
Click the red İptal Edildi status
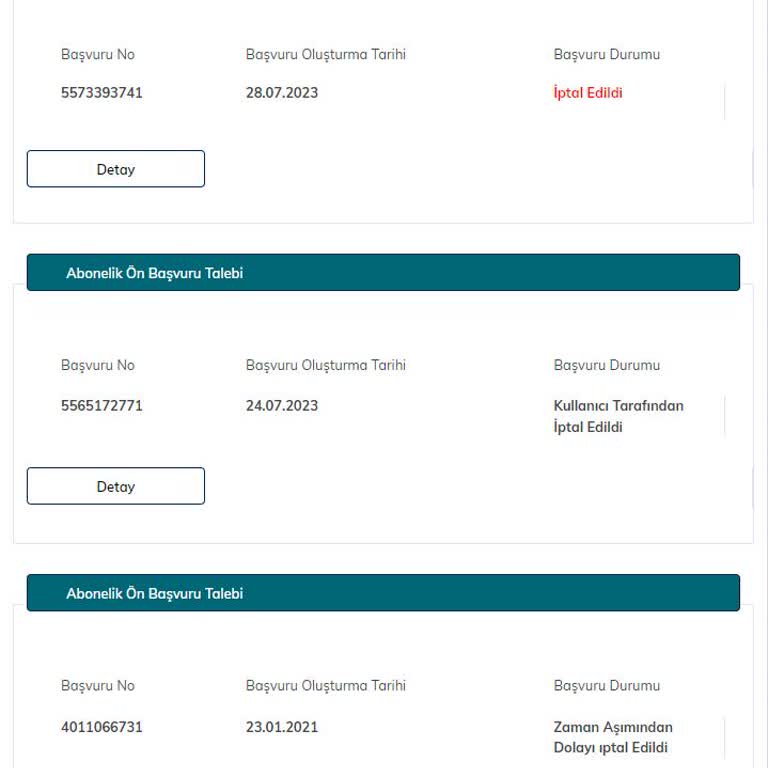click(588, 93)
